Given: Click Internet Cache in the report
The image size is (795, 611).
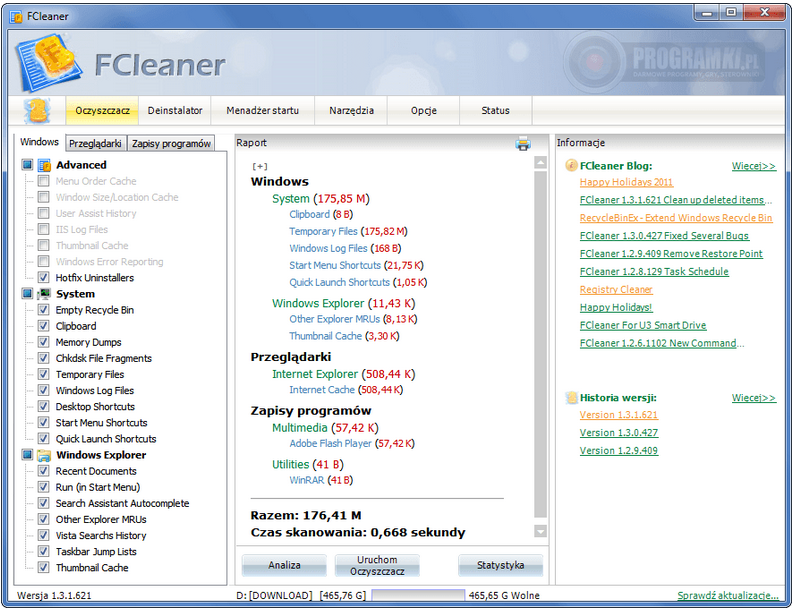Looking at the screenshot, I should pos(322,390).
